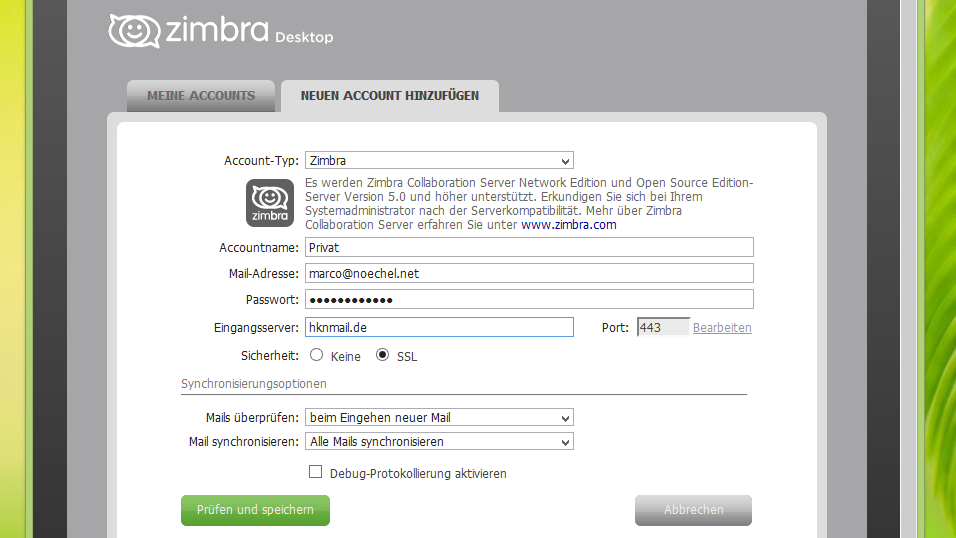The width and height of the screenshot is (956, 538).
Task: Switch to the Meine Accounts tab
Action: [x=201, y=96]
